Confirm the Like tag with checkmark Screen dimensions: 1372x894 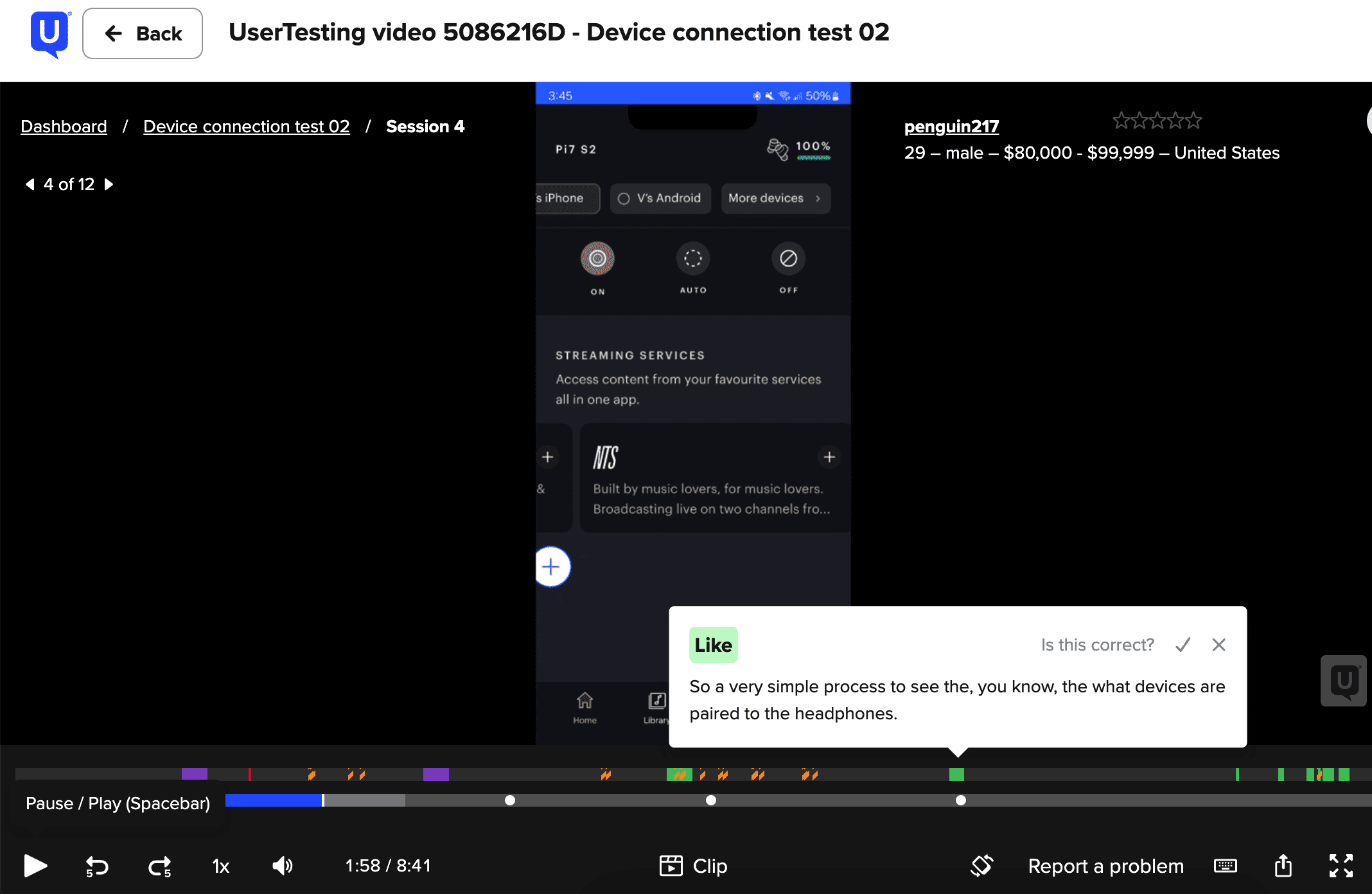tap(1183, 645)
